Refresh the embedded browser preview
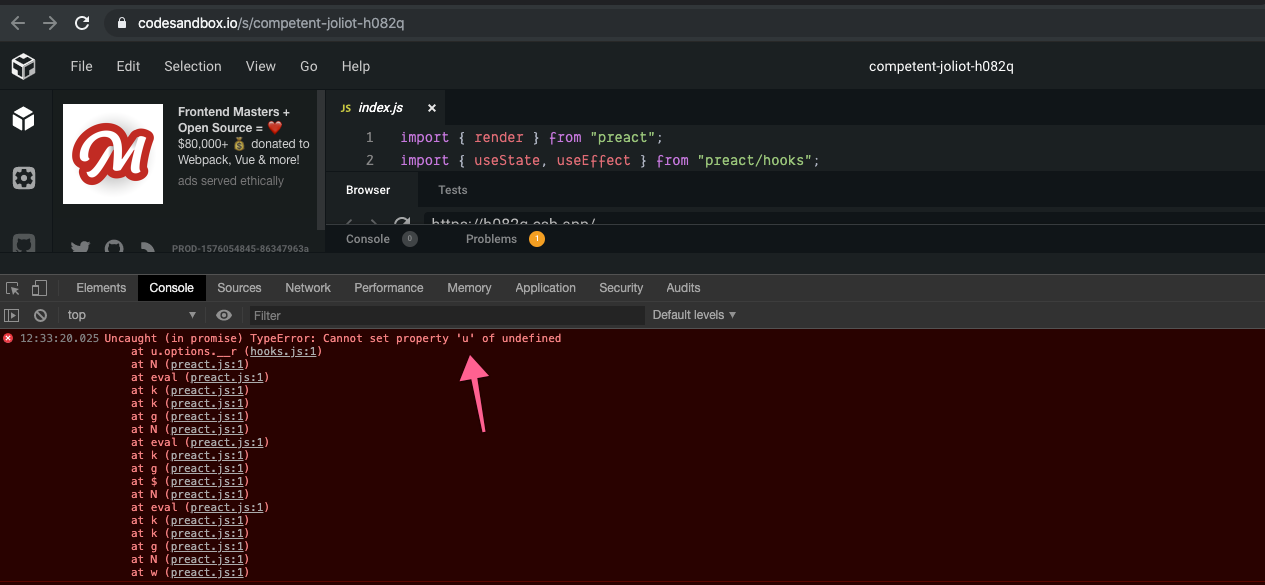1265x585 pixels. coord(403,221)
